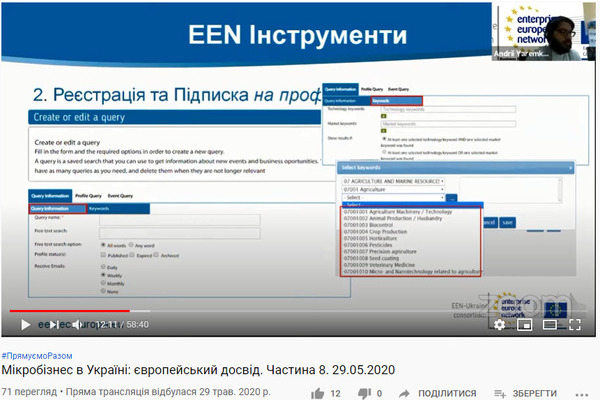Click the Create or edit a query header
The image size is (600, 400).
pyautogui.click(x=174, y=117)
